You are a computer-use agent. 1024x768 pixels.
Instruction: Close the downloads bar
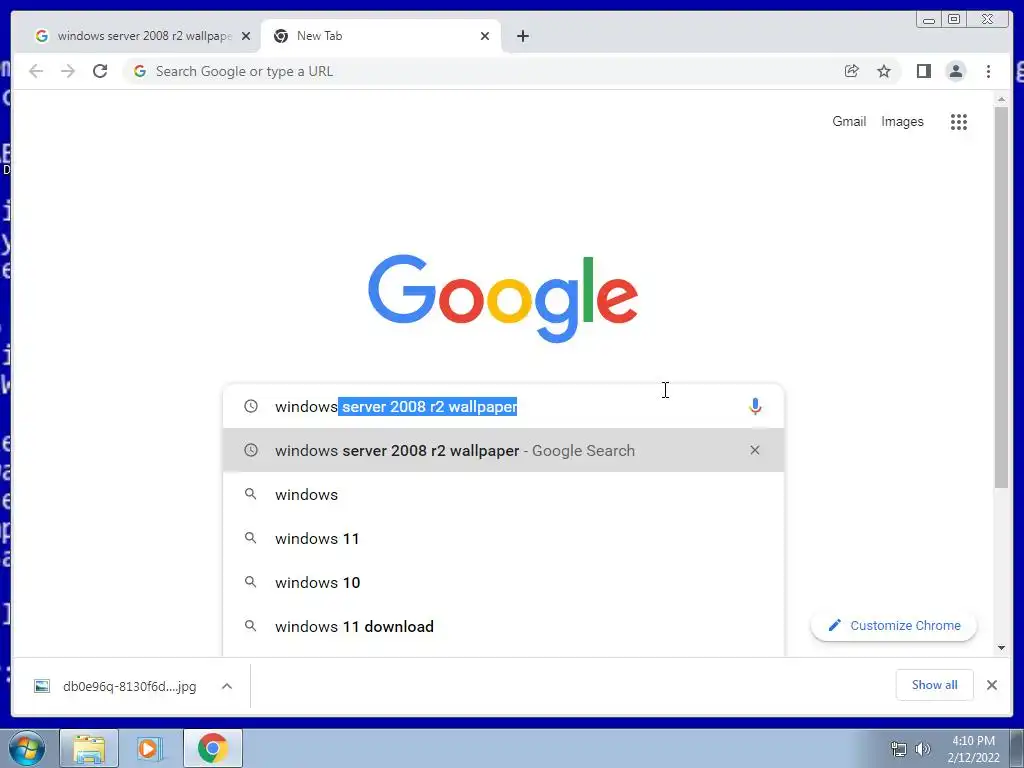click(x=991, y=684)
